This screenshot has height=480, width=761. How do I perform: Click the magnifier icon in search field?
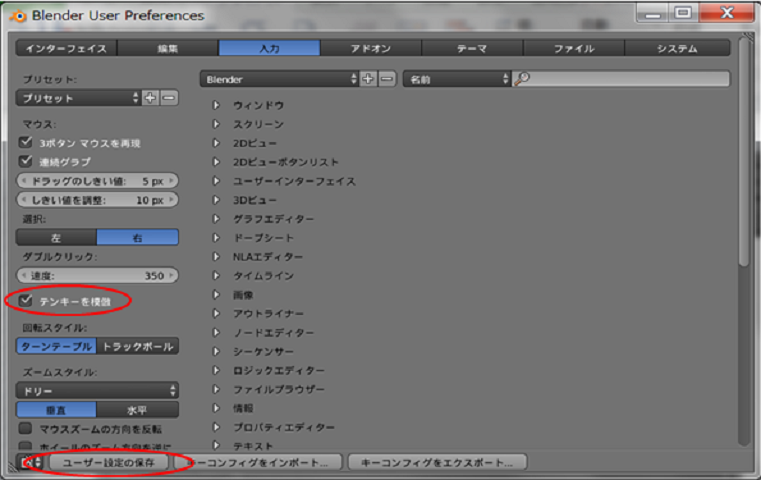521,78
